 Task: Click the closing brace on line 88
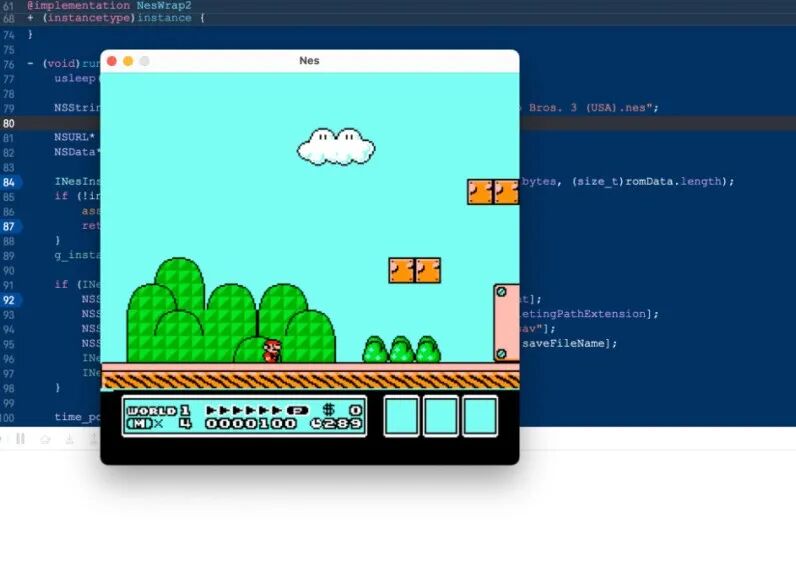[57, 240]
